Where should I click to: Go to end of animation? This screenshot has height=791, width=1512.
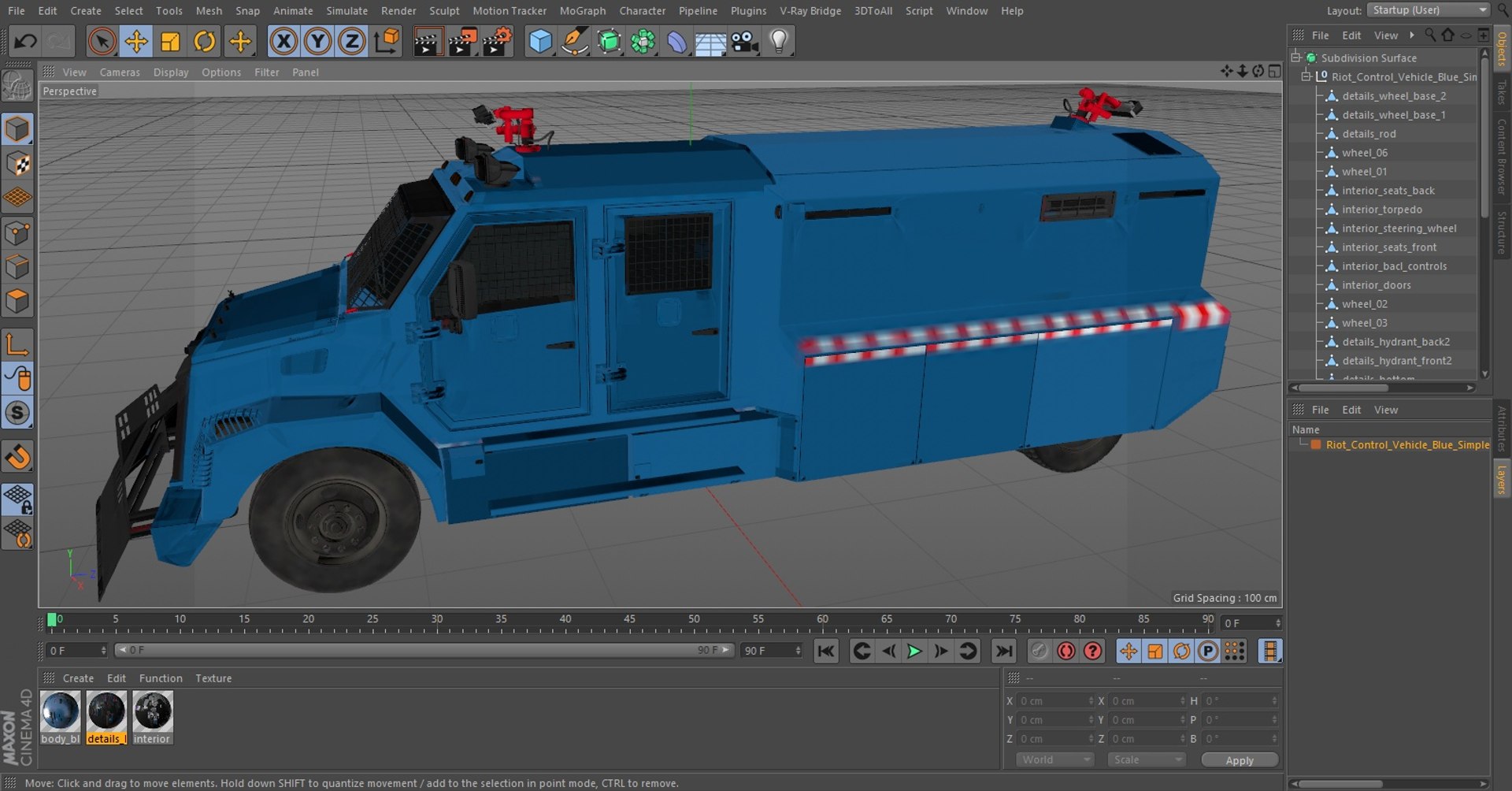pyautogui.click(x=1003, y=652)
